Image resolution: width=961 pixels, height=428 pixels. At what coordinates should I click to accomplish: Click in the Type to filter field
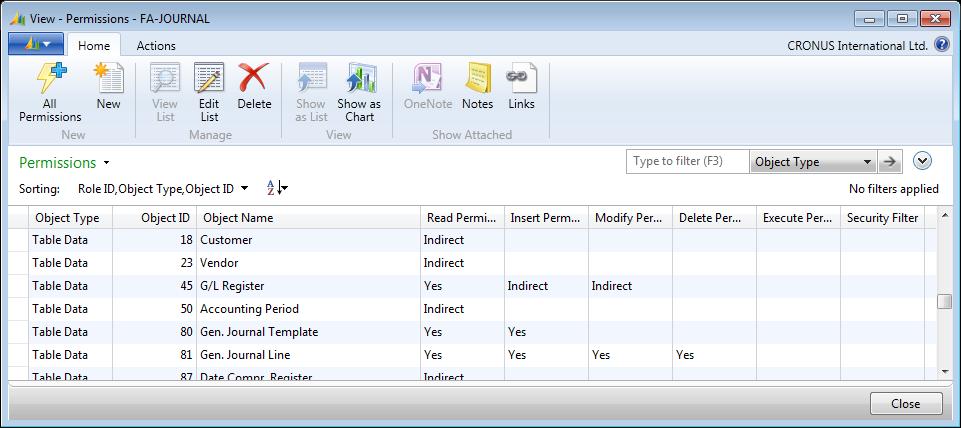click(688, 162)
